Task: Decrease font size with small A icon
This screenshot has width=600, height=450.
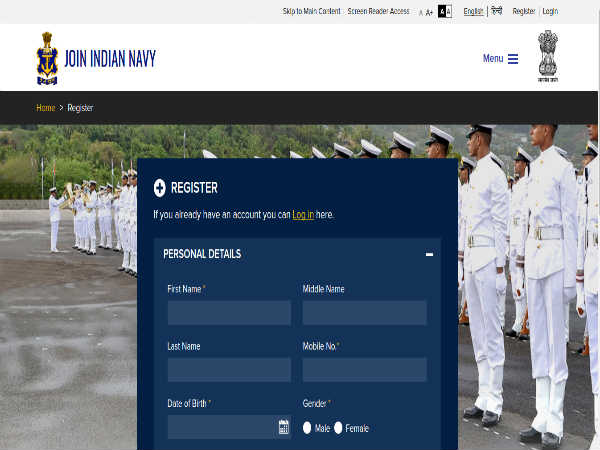Action: [x=421, y=13]
